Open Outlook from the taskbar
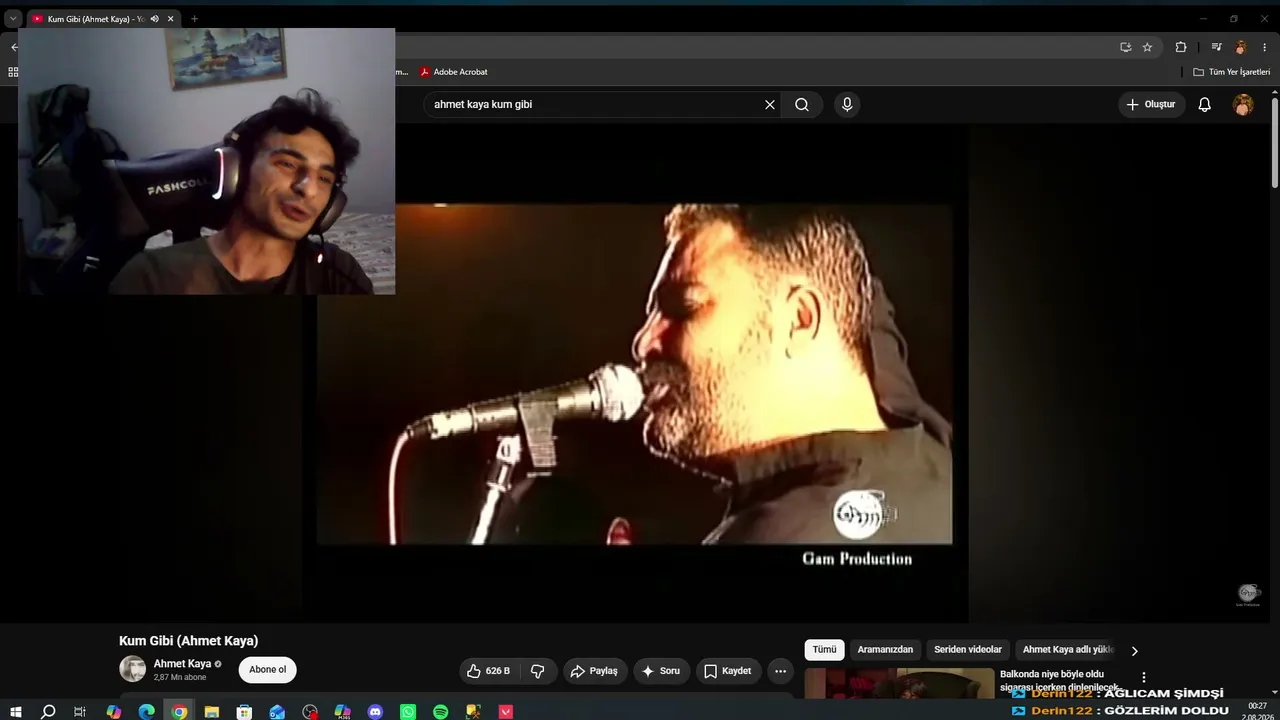The height and width of the screenshot is (720, 1280). 277,712
